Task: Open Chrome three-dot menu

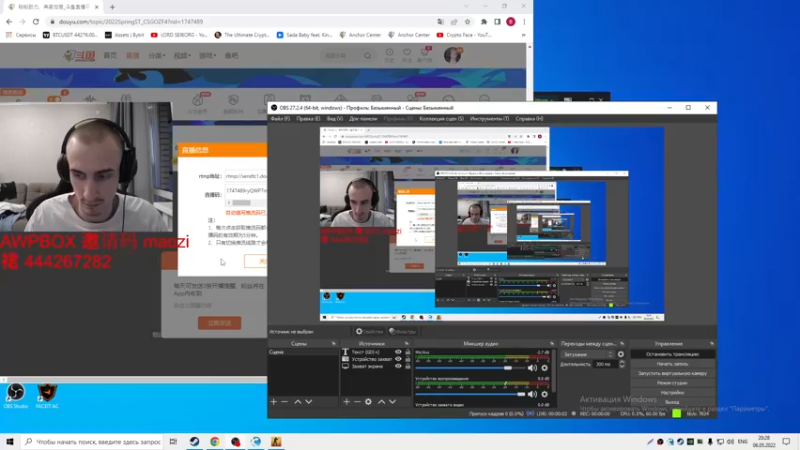Action: click(524, 22)
